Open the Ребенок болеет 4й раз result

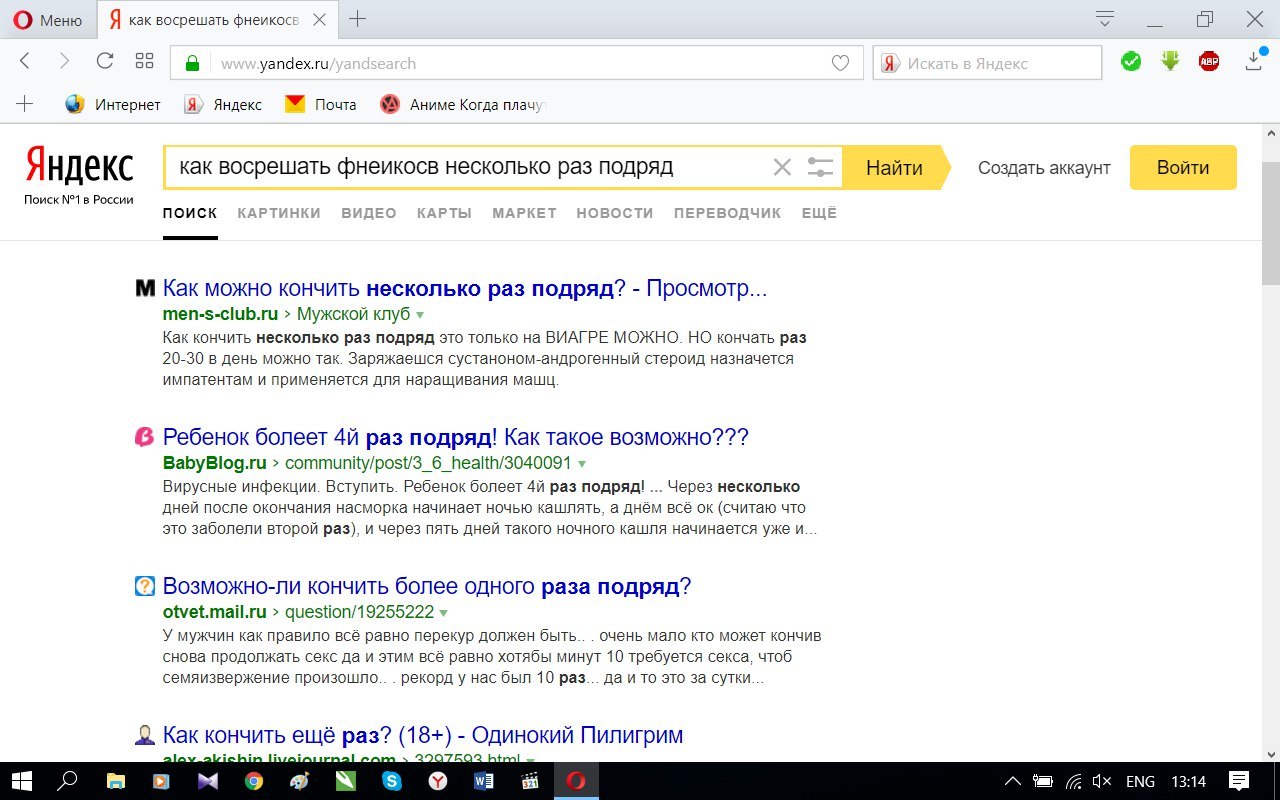[455, 437]
